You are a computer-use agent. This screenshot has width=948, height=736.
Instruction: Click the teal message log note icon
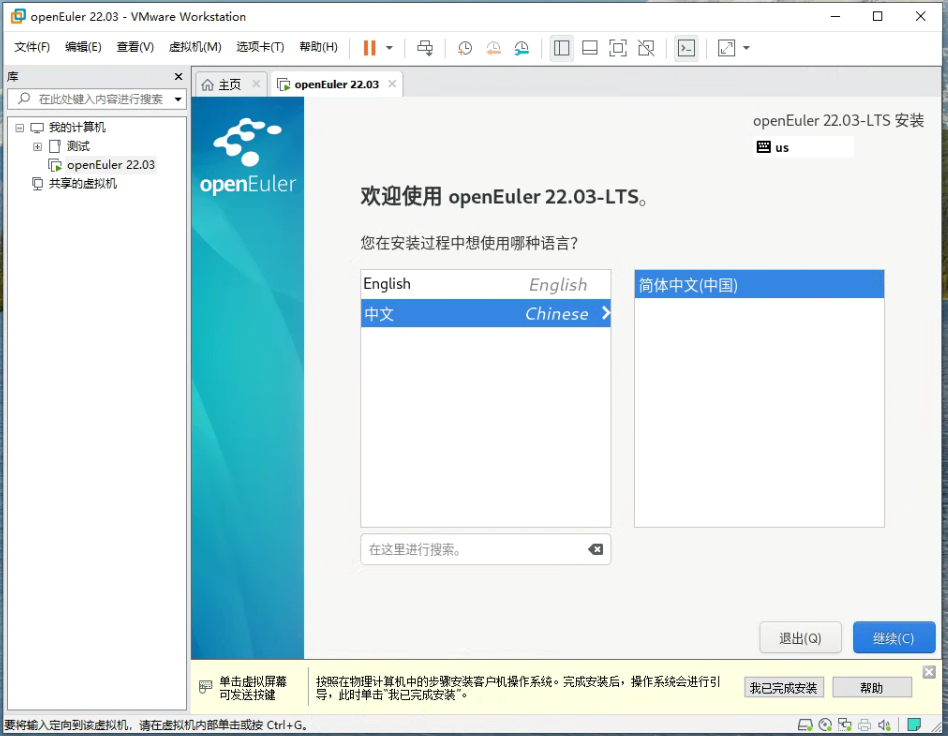click(x=914, y=725)
